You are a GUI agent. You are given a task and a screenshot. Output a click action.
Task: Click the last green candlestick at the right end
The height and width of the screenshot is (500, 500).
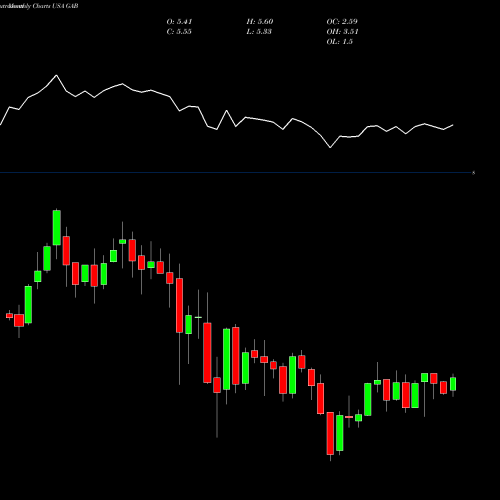[x=453, y=384]
